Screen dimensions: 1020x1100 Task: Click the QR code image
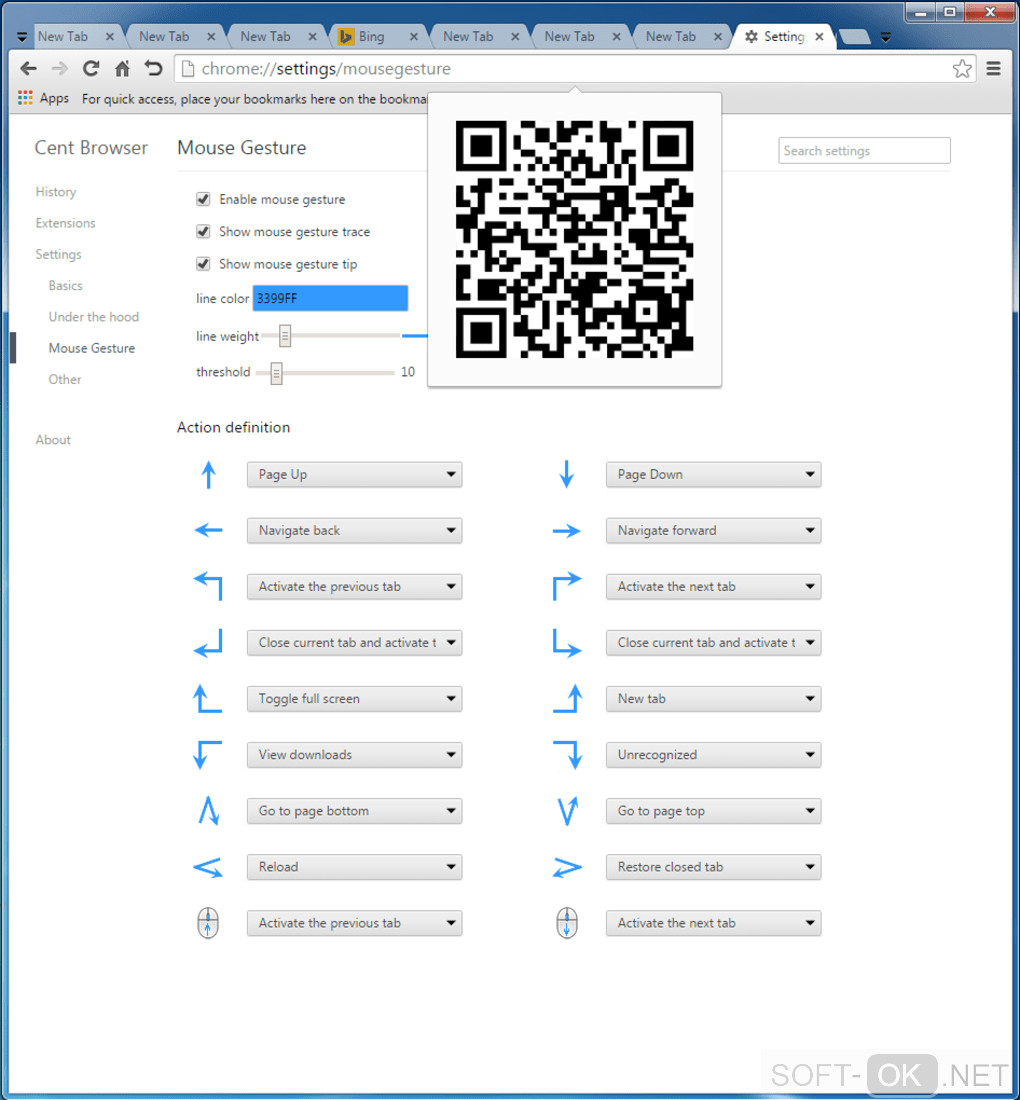[x=575, y=239]
